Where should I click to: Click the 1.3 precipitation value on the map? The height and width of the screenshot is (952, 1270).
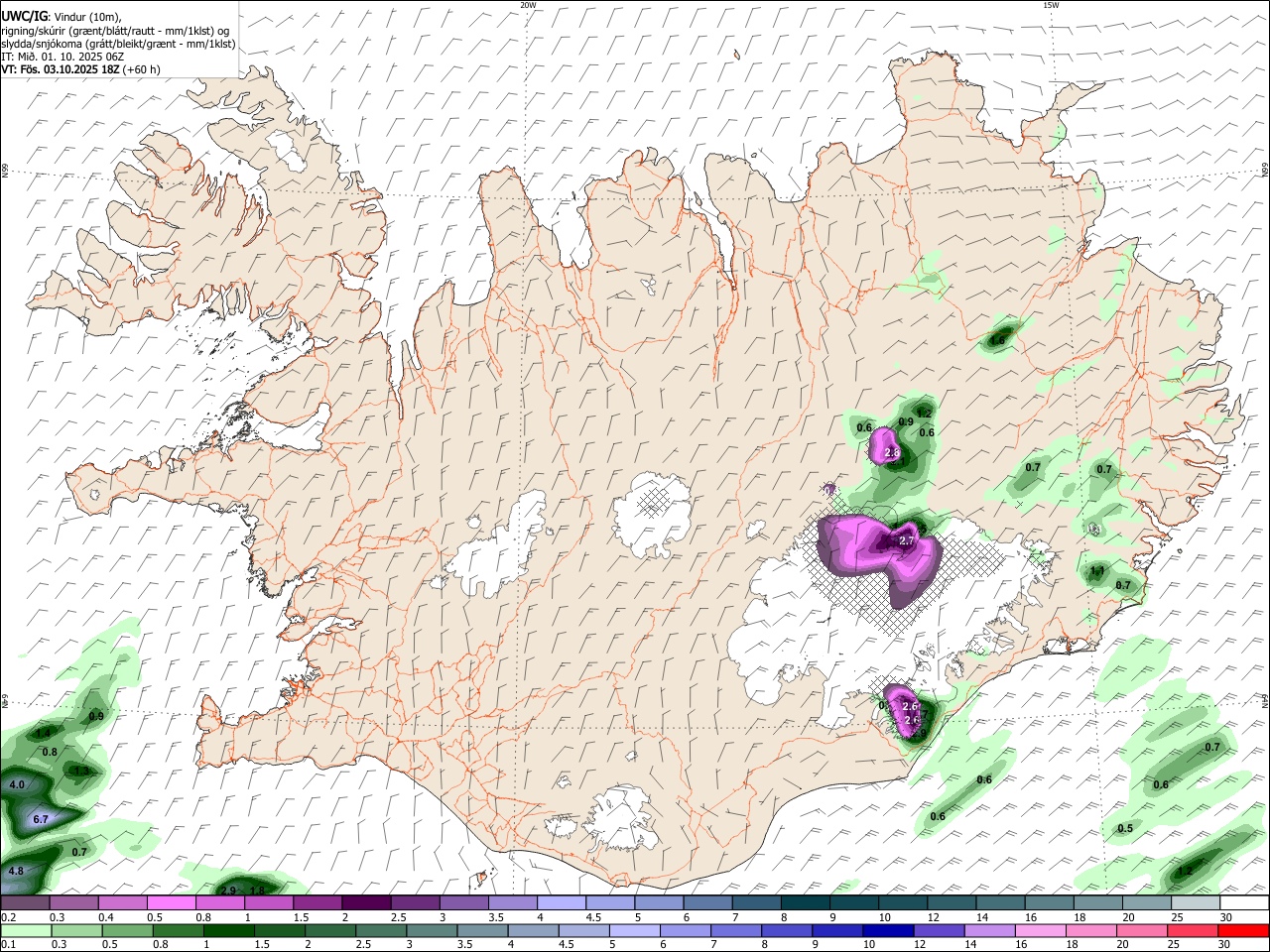[x=82, y=771]
